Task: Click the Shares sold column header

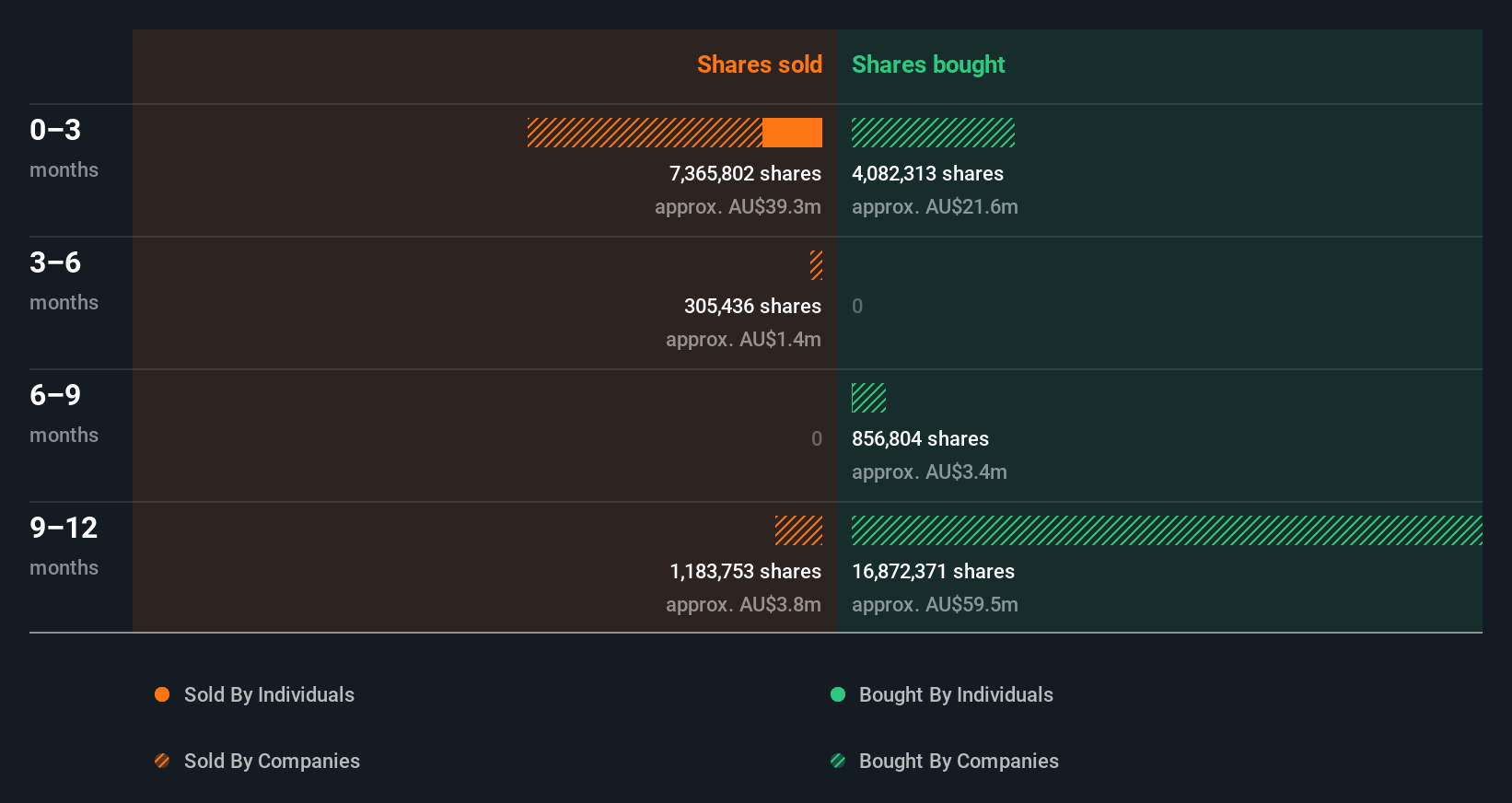Action: [x=759, y=64]
